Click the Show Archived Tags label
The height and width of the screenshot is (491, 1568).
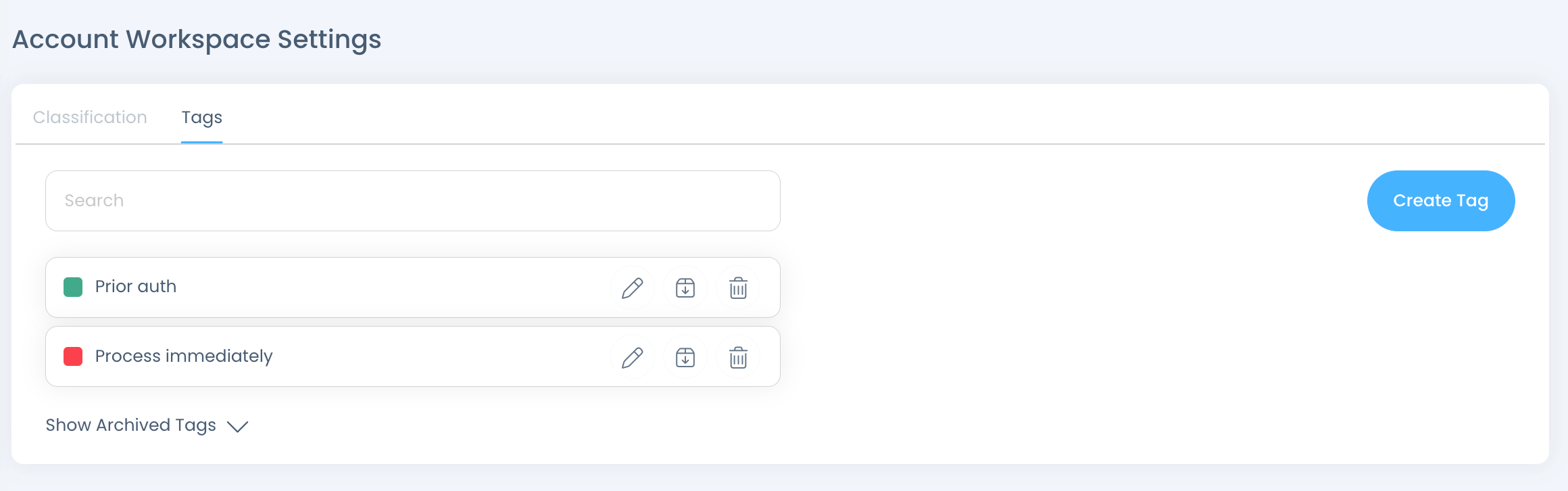[130, 425]
